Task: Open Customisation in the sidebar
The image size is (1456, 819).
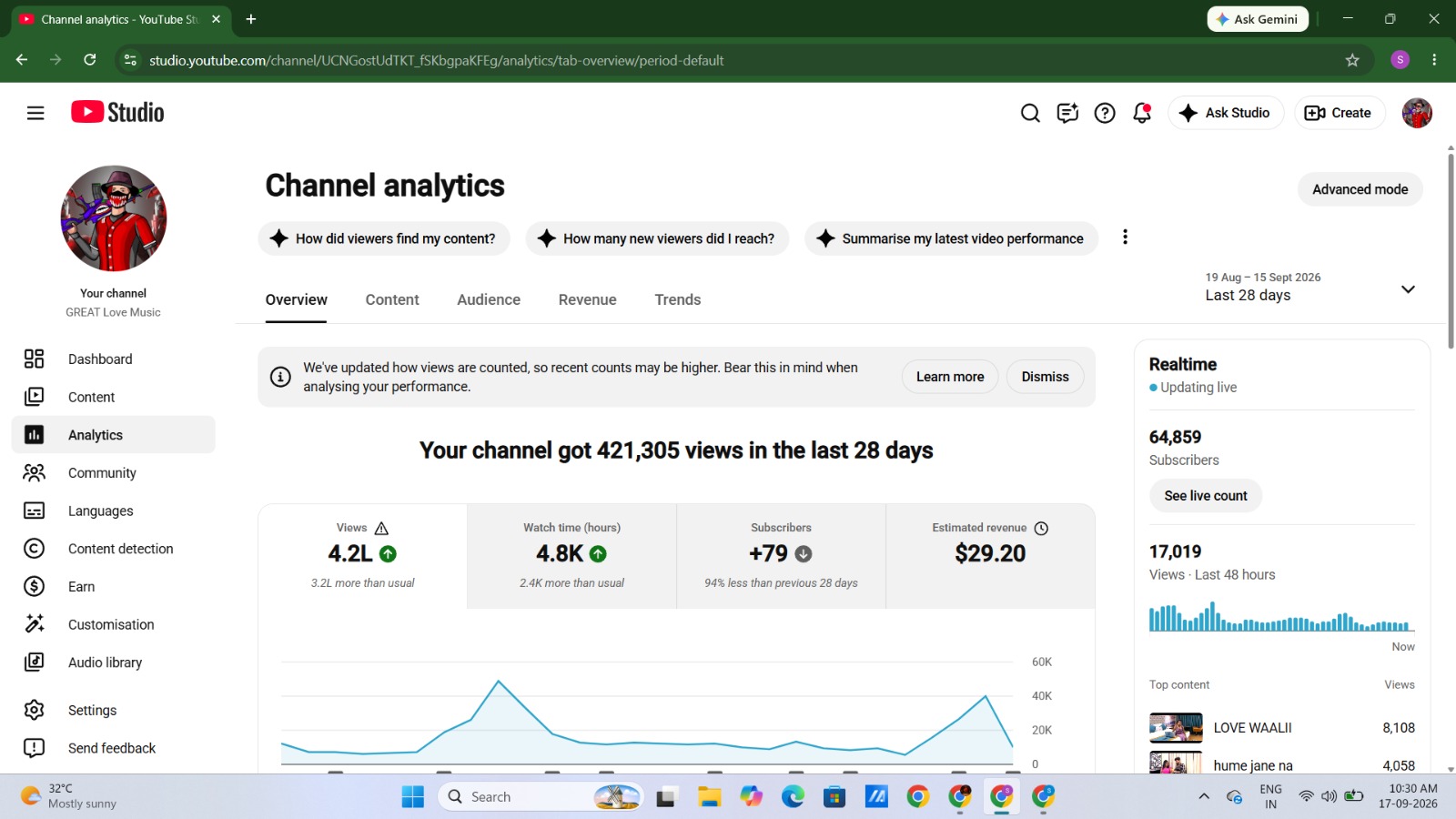Action: 114,624
